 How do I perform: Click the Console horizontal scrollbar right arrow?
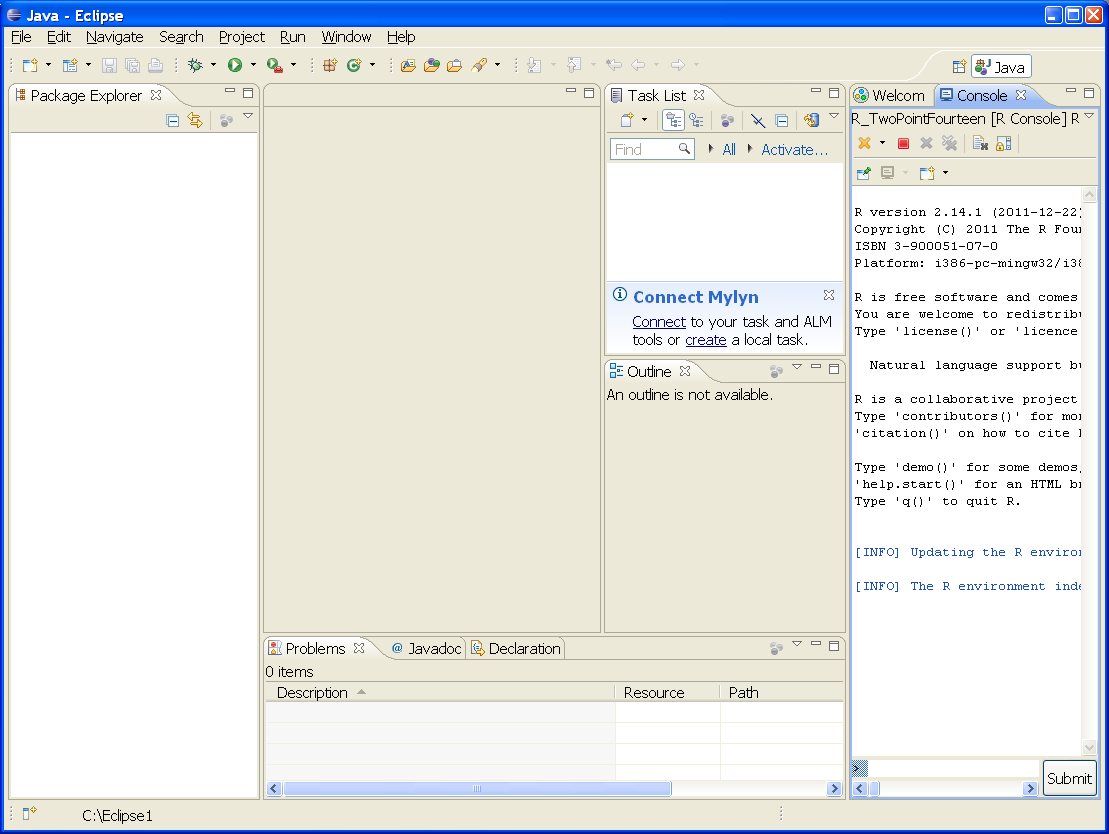[x=1030, y=788]
